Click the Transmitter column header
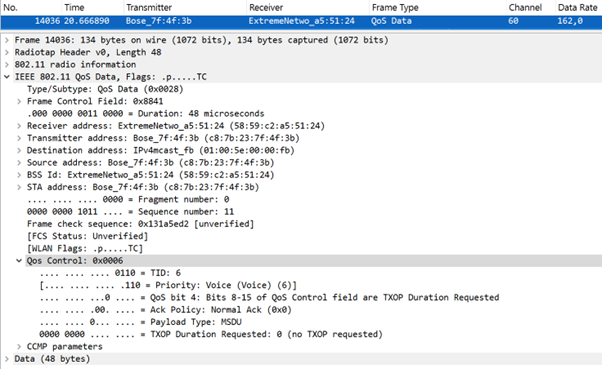 coord(185,7)
